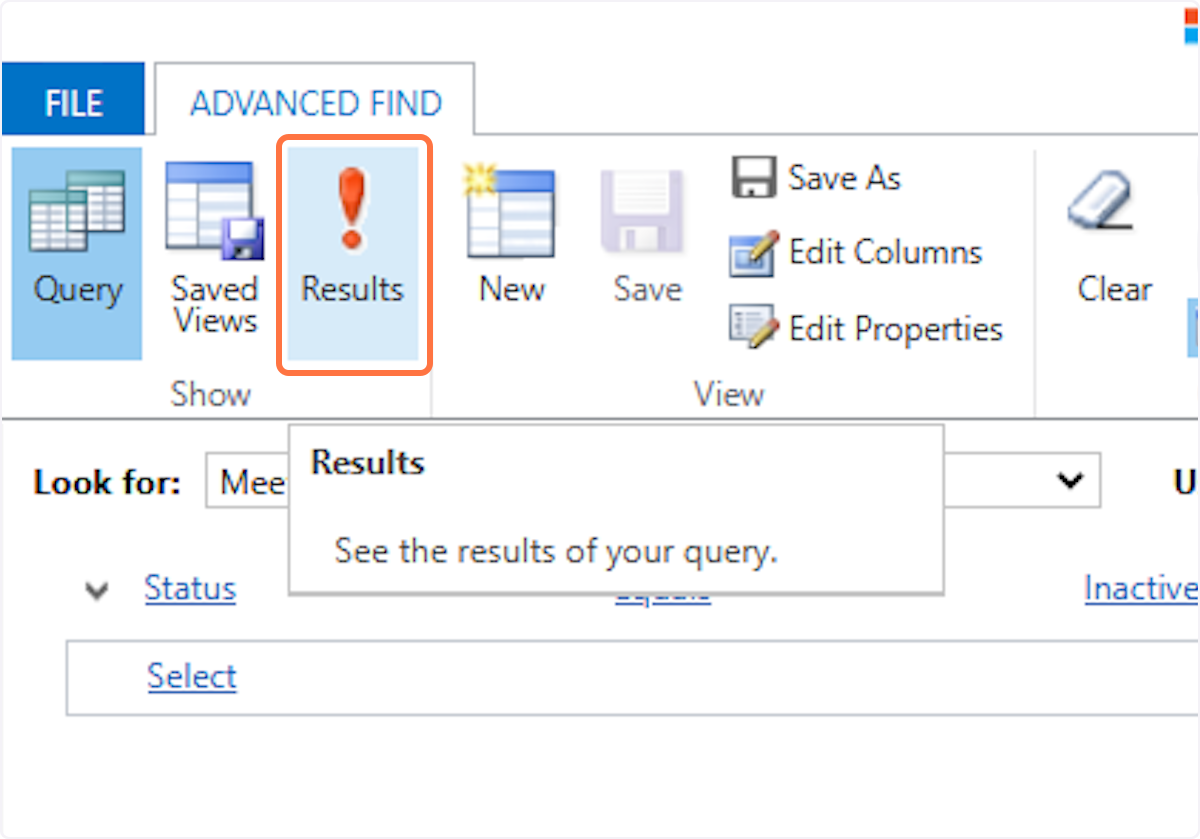Click the View group label
Screen dimensions: 1200x839
[x=729, y=394]
